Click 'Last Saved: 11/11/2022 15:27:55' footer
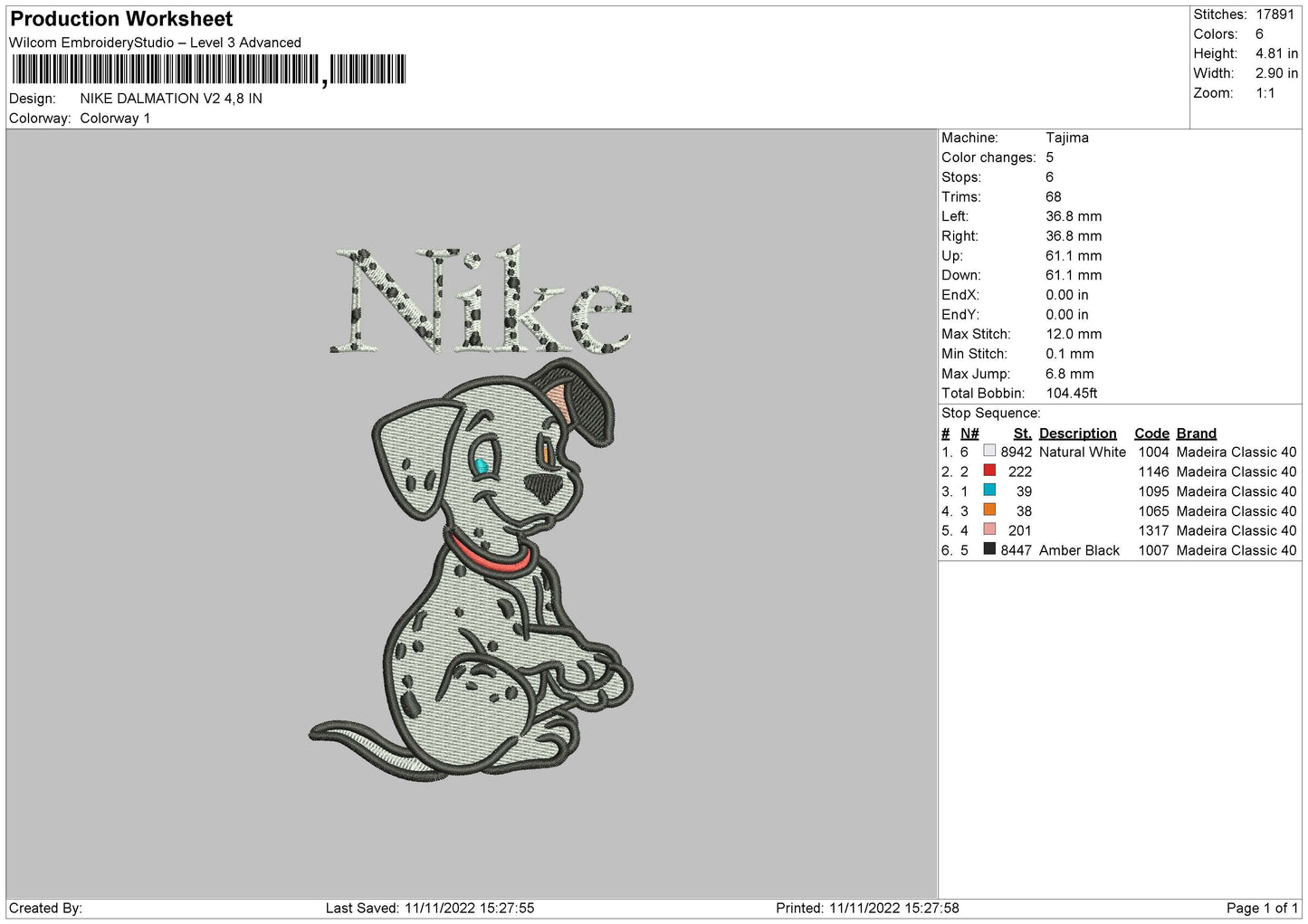The width and height of the screenshot is (1308, 924). 430,909
